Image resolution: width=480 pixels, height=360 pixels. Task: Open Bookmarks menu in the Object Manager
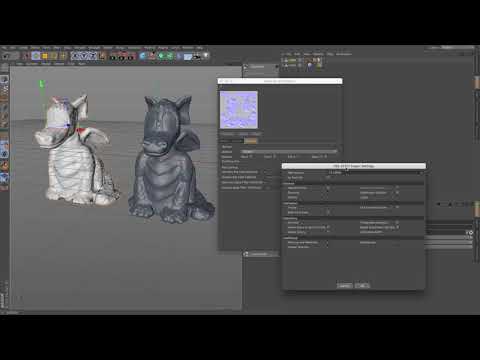pos(344,54)
